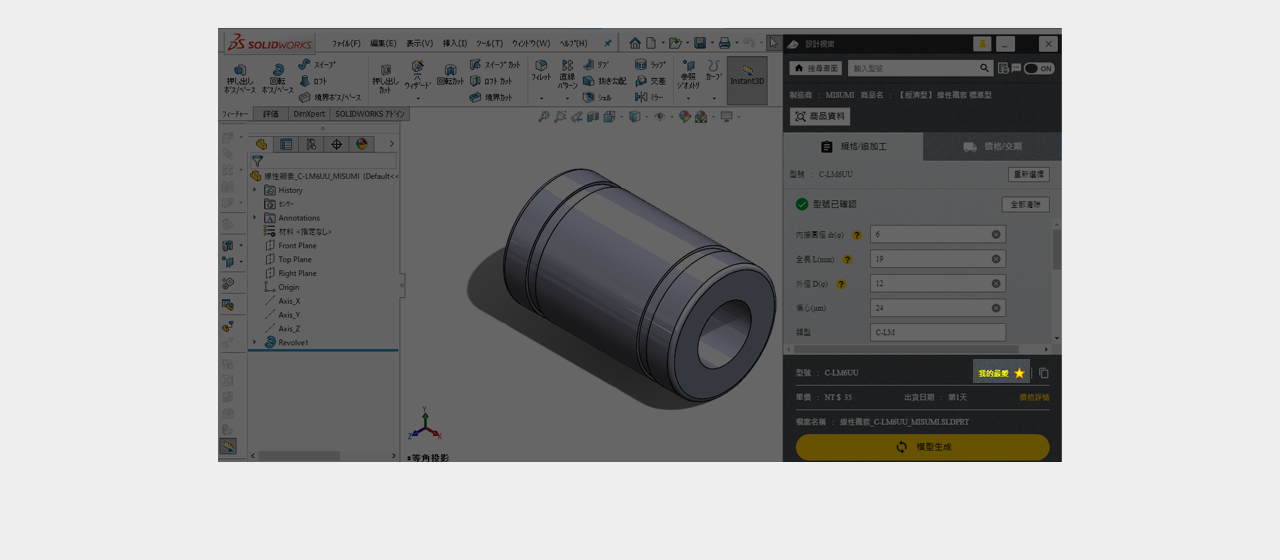Viewport: 1280px width, 560px height.
Task: Click the Save icon in top toolbar
Action: [700, 43]
